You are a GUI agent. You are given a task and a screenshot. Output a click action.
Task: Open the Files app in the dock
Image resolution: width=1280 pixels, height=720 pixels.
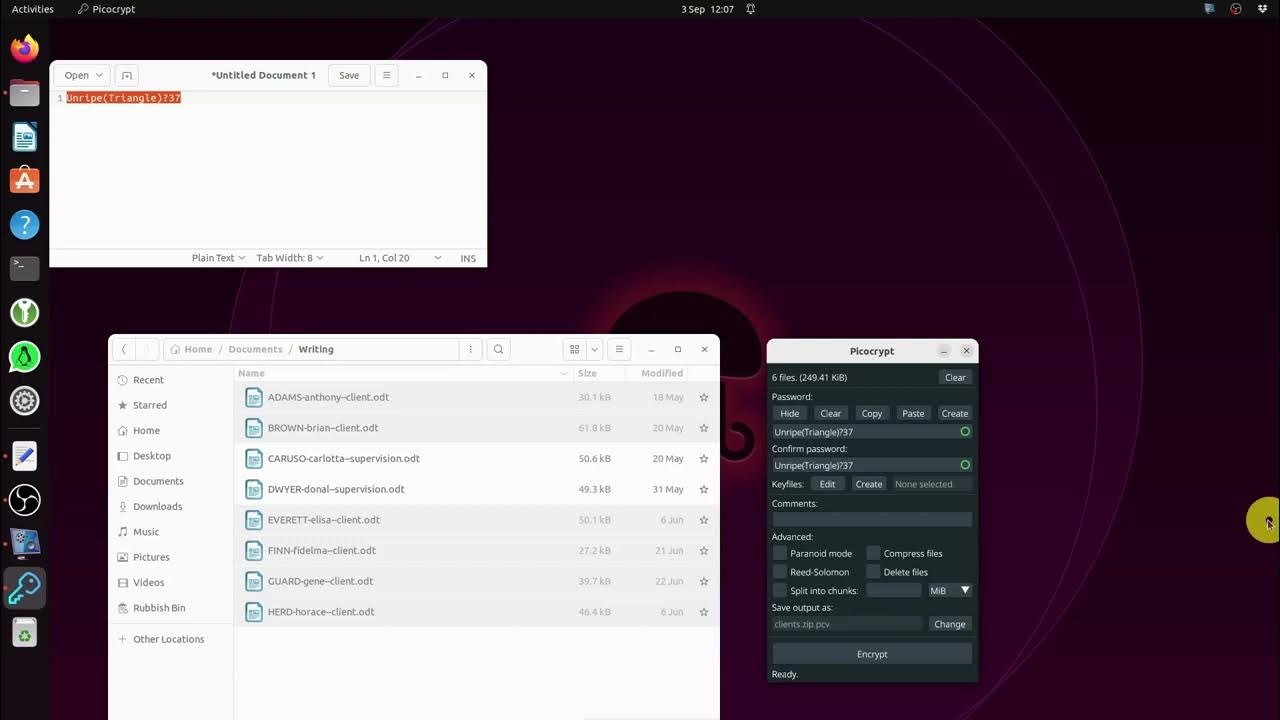pyautogui.click(x=25, y=92)
